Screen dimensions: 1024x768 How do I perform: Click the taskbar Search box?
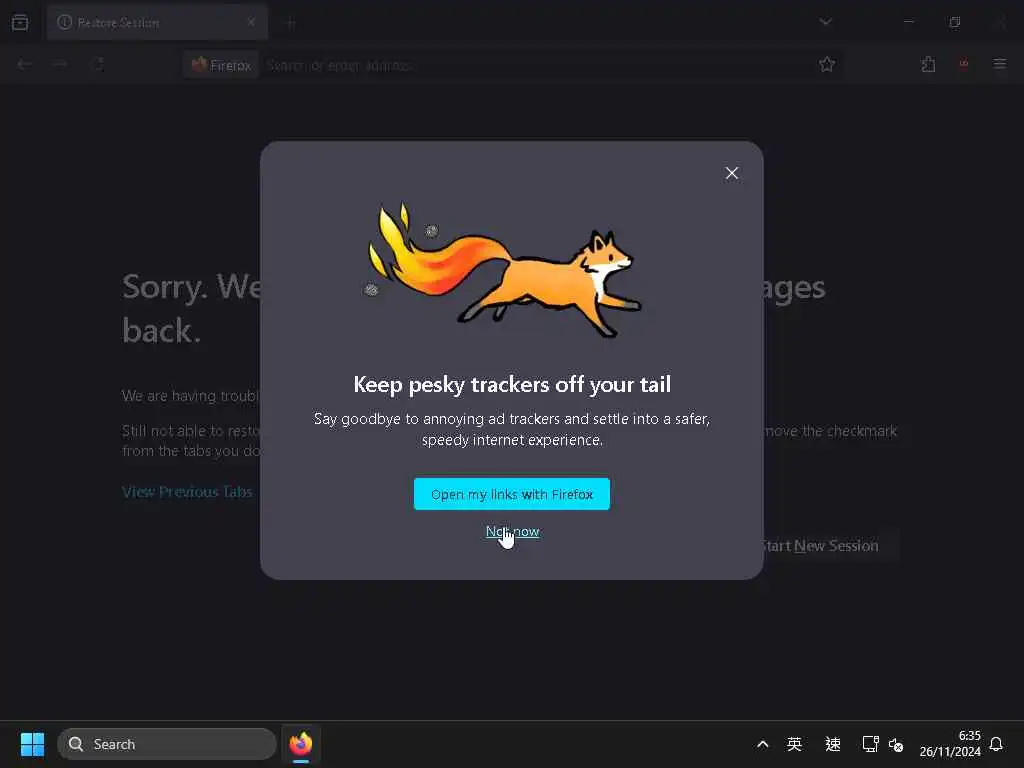click(167, 744)
